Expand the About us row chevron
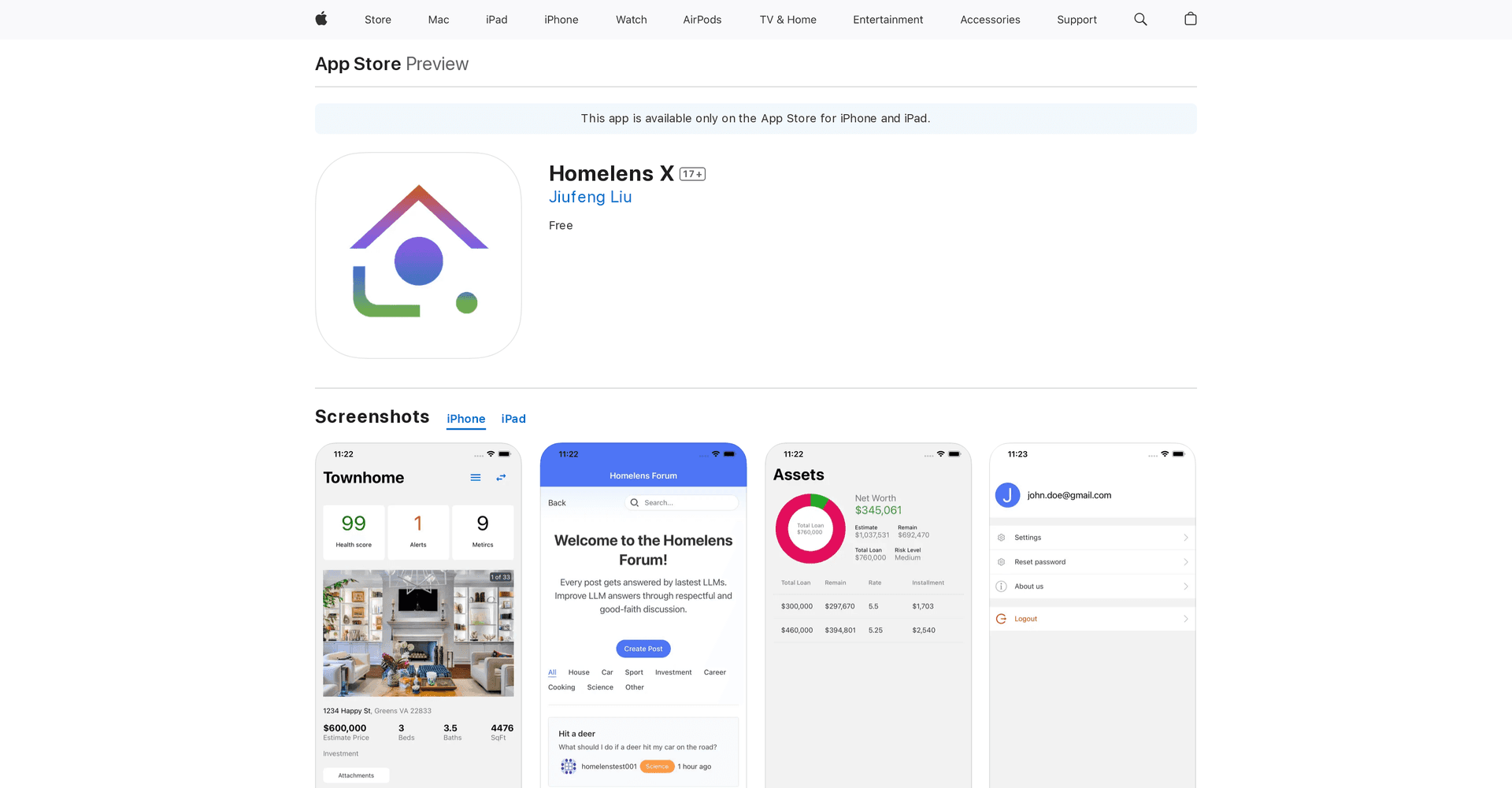1512x788 pixels. click(1186, 586)
